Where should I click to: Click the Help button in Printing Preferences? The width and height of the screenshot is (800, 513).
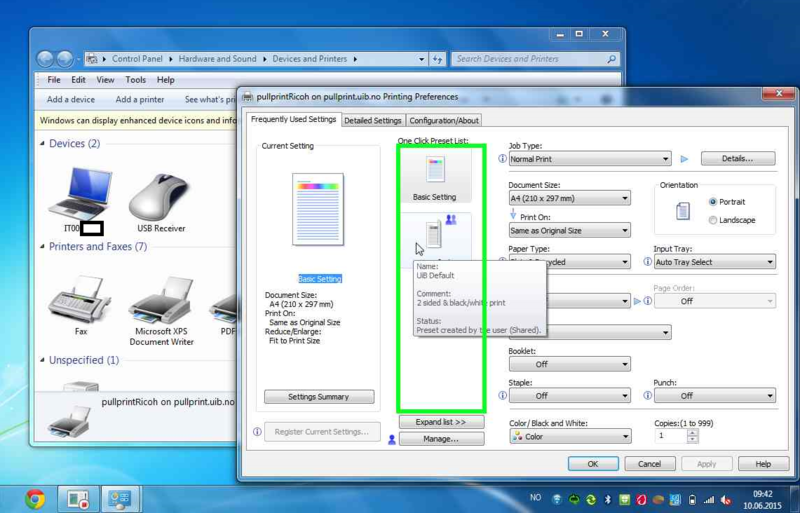point(763,464)
